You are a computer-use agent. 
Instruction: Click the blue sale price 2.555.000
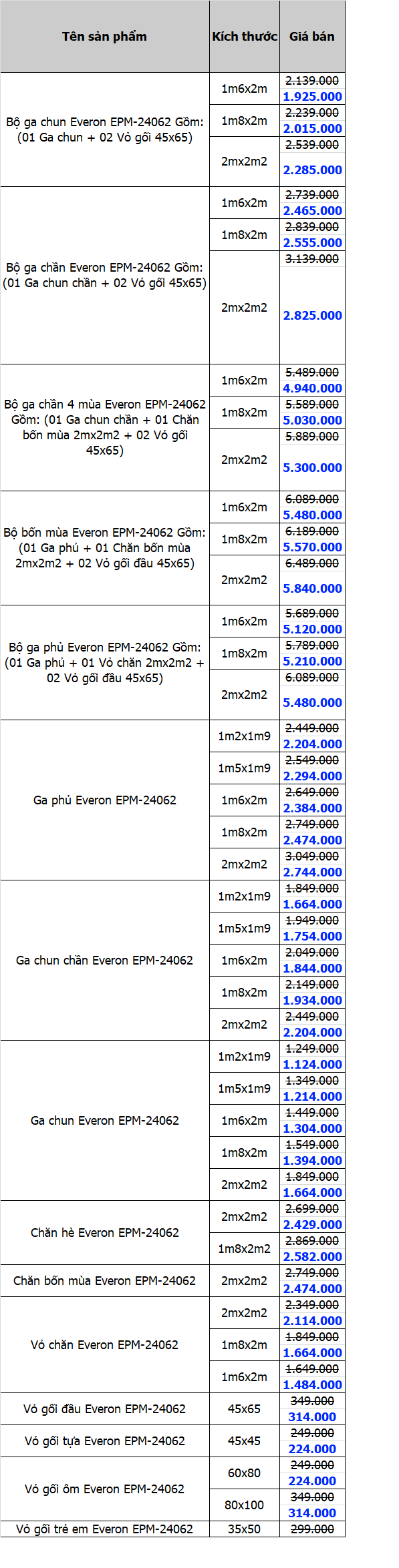pos(312,242)
